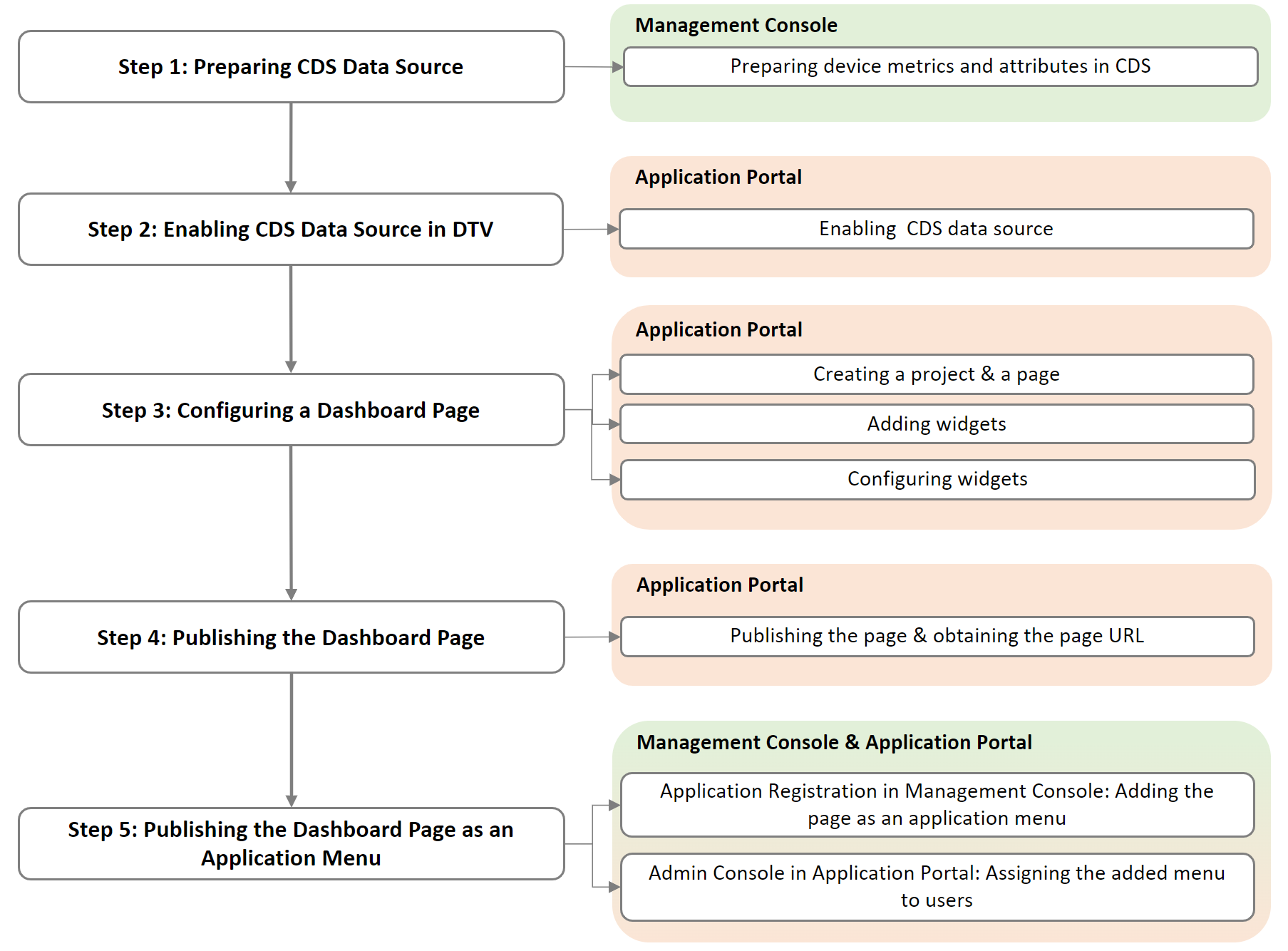Screen dimensions: 1288x951
Task: Select Application Registration in Management Console box
Action: click(937, 805)
